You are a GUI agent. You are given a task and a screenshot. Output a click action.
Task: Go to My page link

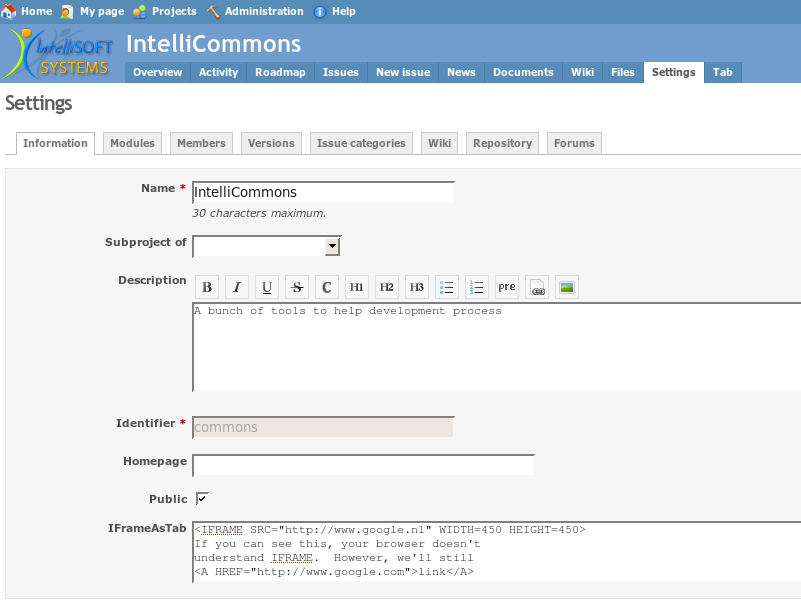point(102,11)
